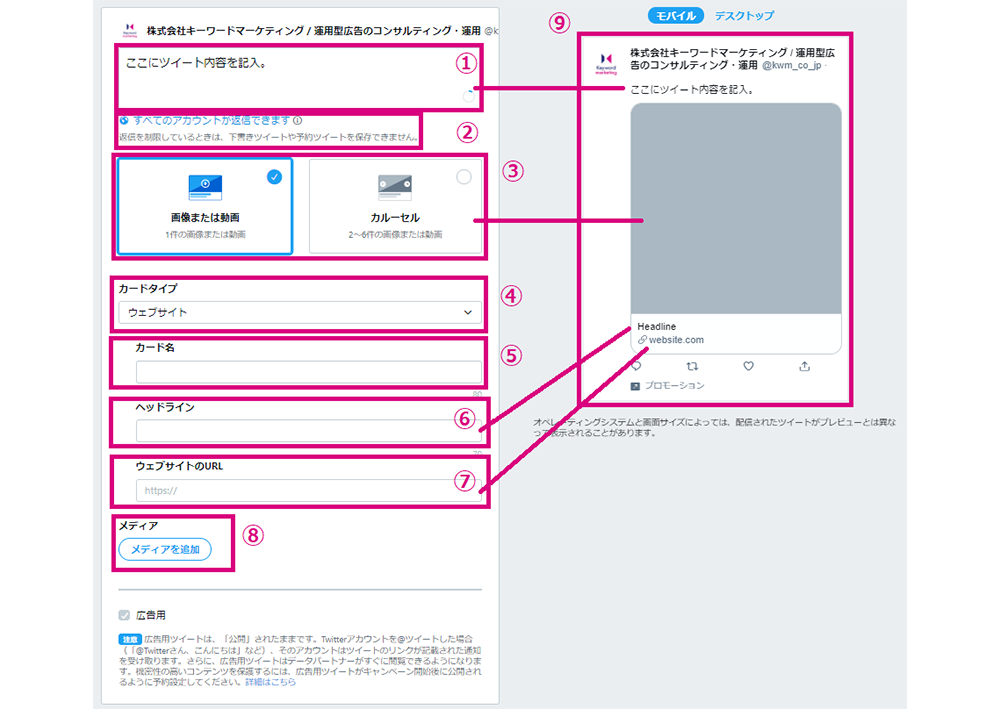1000x709 pixels.
Task: Click the メディアを追加 button
Action: click(x=165, y=550)
